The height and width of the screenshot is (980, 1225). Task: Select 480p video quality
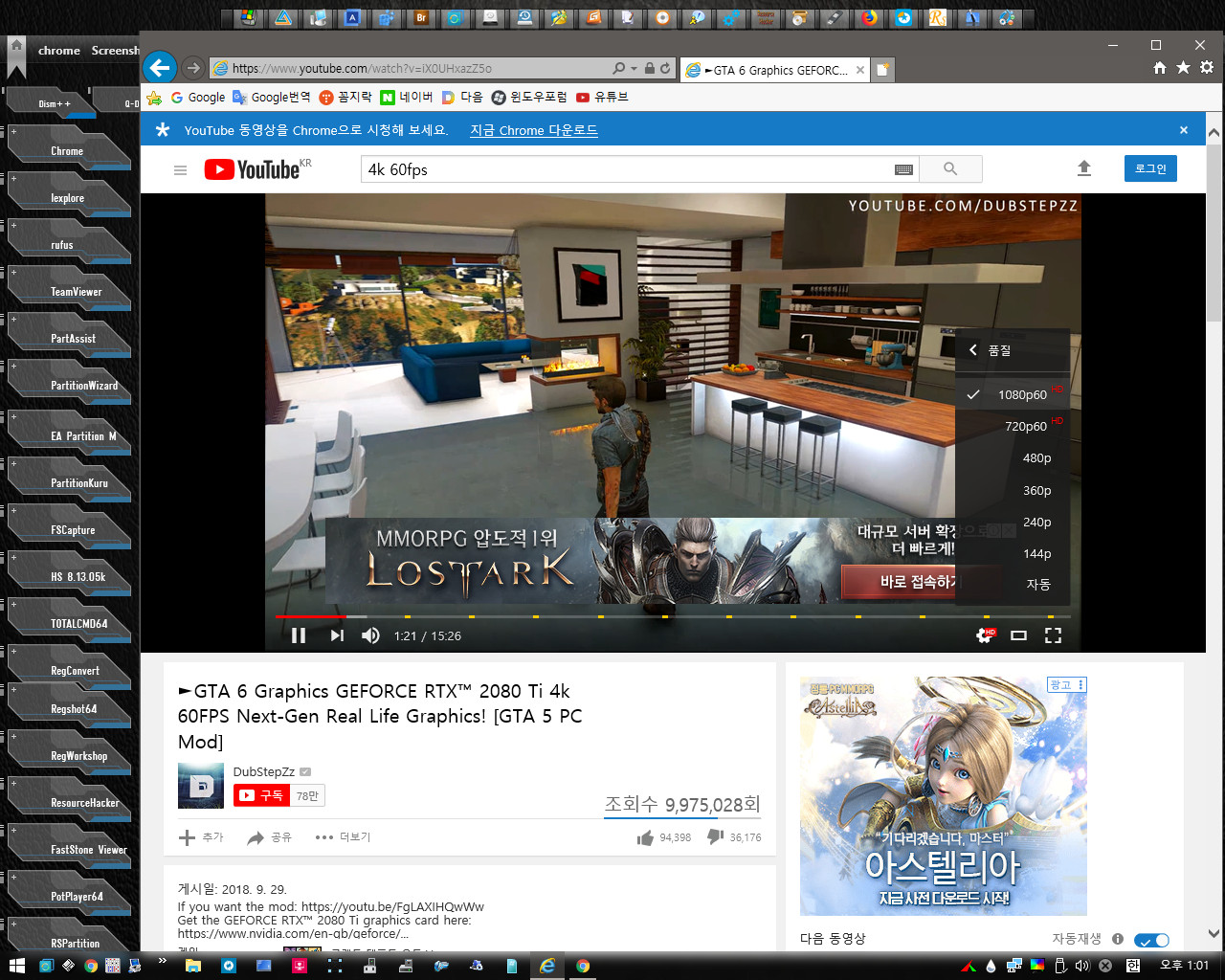pyautogui.click(x=1013, y=457)
